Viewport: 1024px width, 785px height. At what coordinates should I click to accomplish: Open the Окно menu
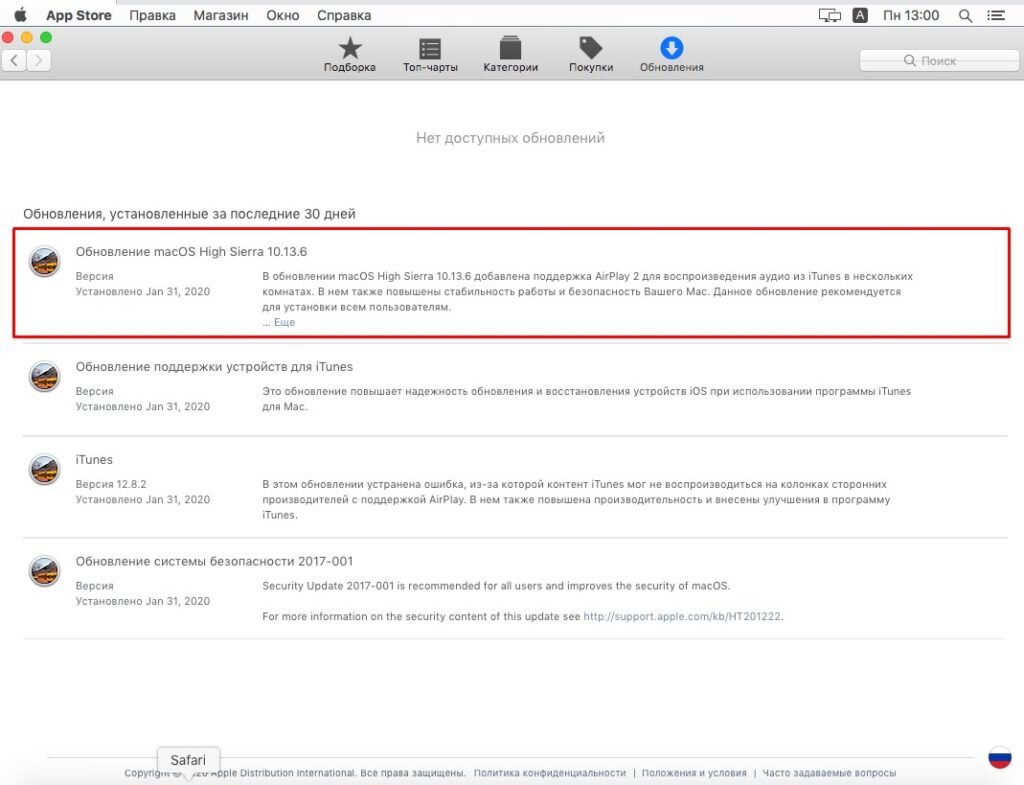[x=283, y=15]
